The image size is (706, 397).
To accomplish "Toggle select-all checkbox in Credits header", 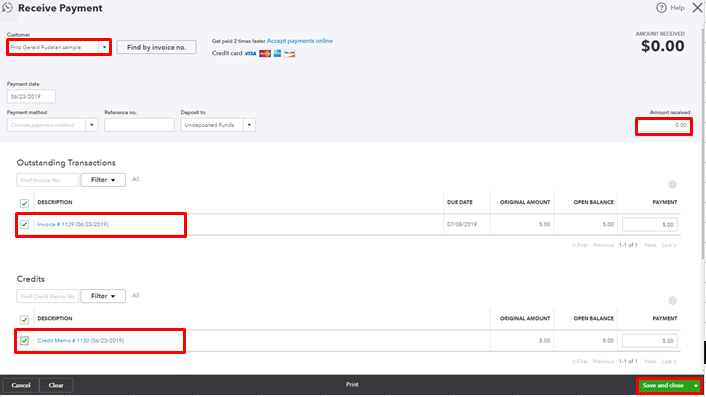I will click(x=24, y=320).
